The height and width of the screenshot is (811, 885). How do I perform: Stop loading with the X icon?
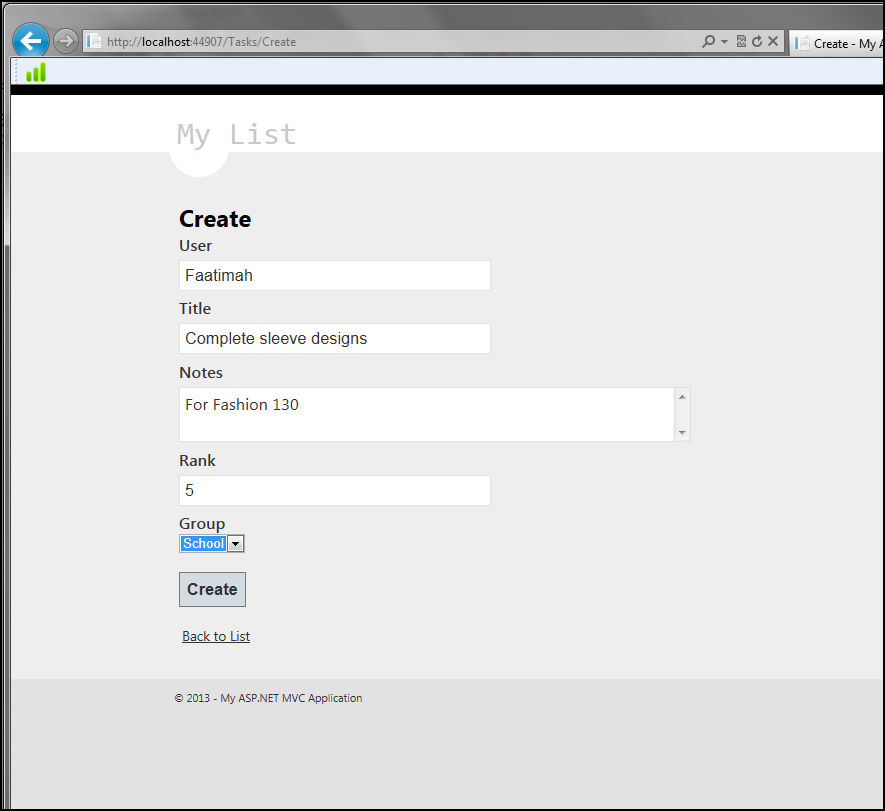pyautogui.click(x=772, y=42)
